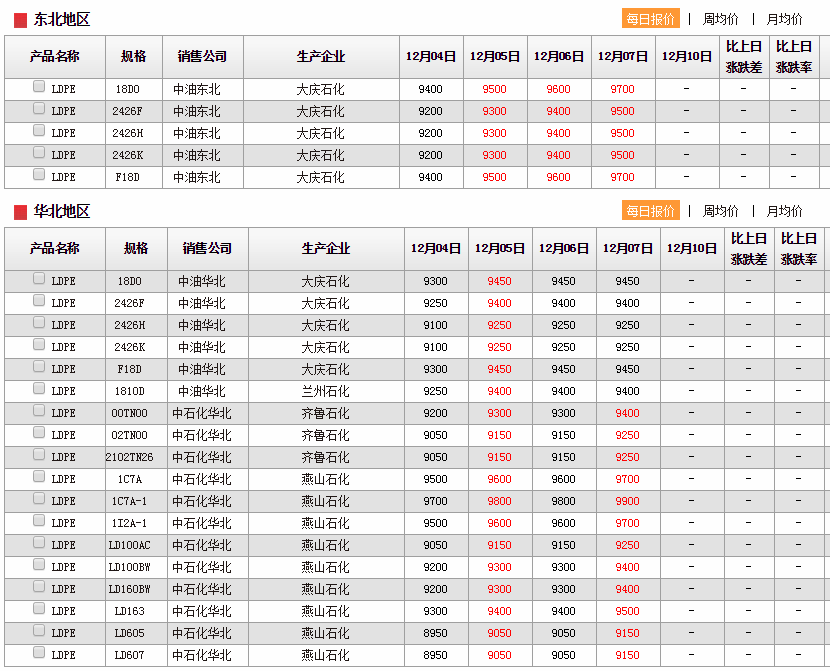Tick the 2426H checkbox in the 东北地区 table
The width and height of the screenshot is (830, 671).
click(39, 131)
